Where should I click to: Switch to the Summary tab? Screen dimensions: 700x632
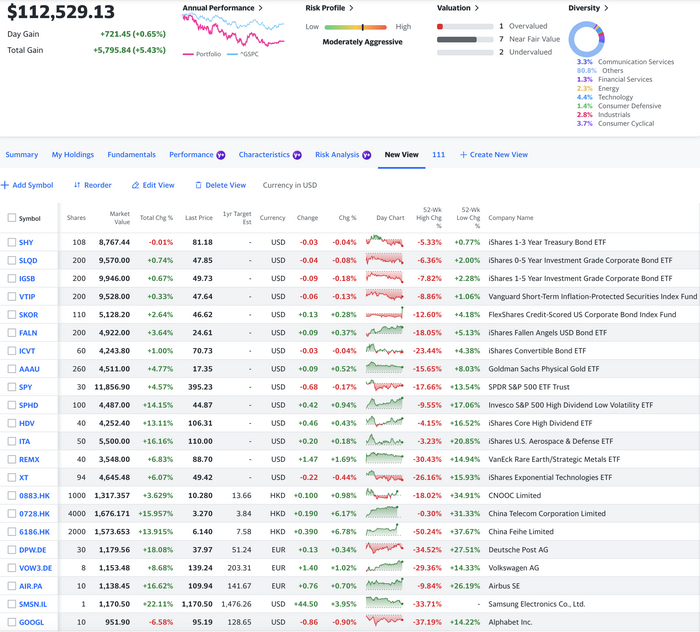[x=21, y=154]
